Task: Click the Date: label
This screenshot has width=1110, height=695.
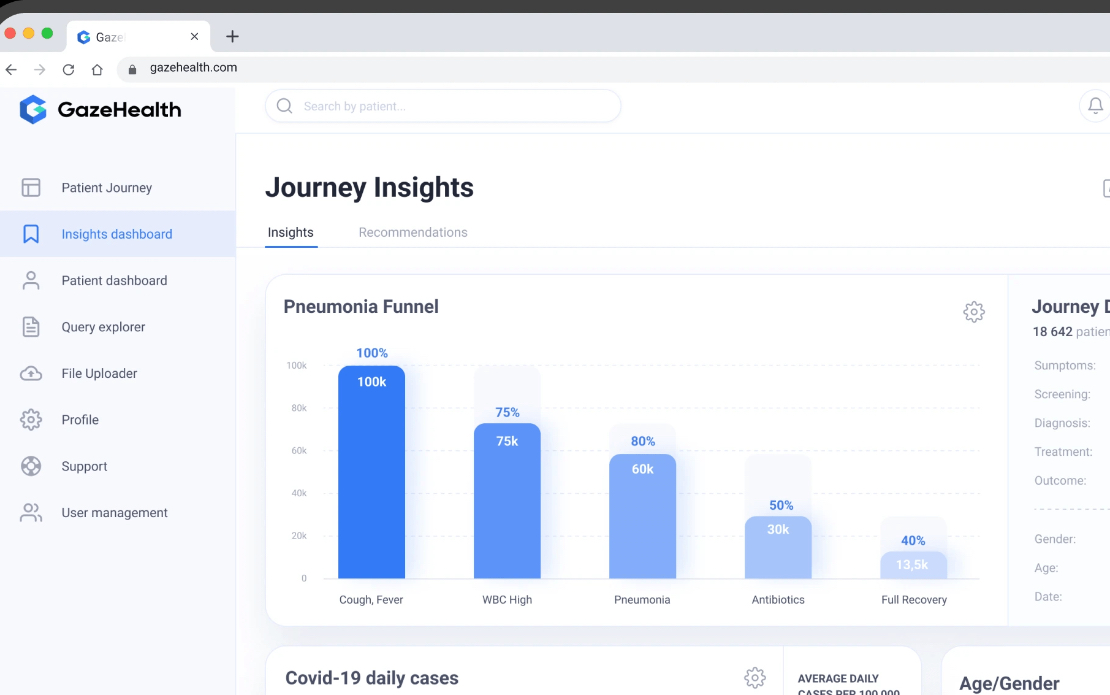Action: coord(1048,597)
